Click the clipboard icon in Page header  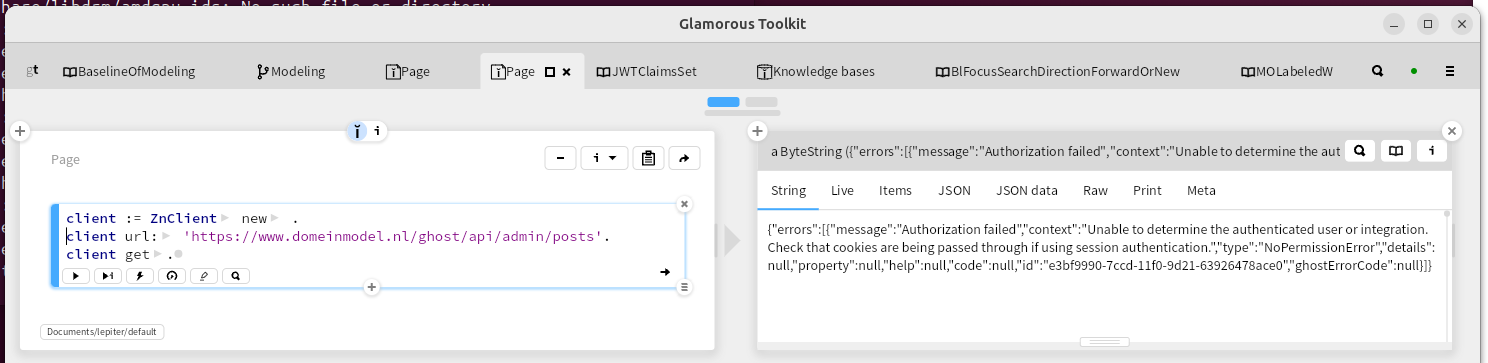point(649,158)
